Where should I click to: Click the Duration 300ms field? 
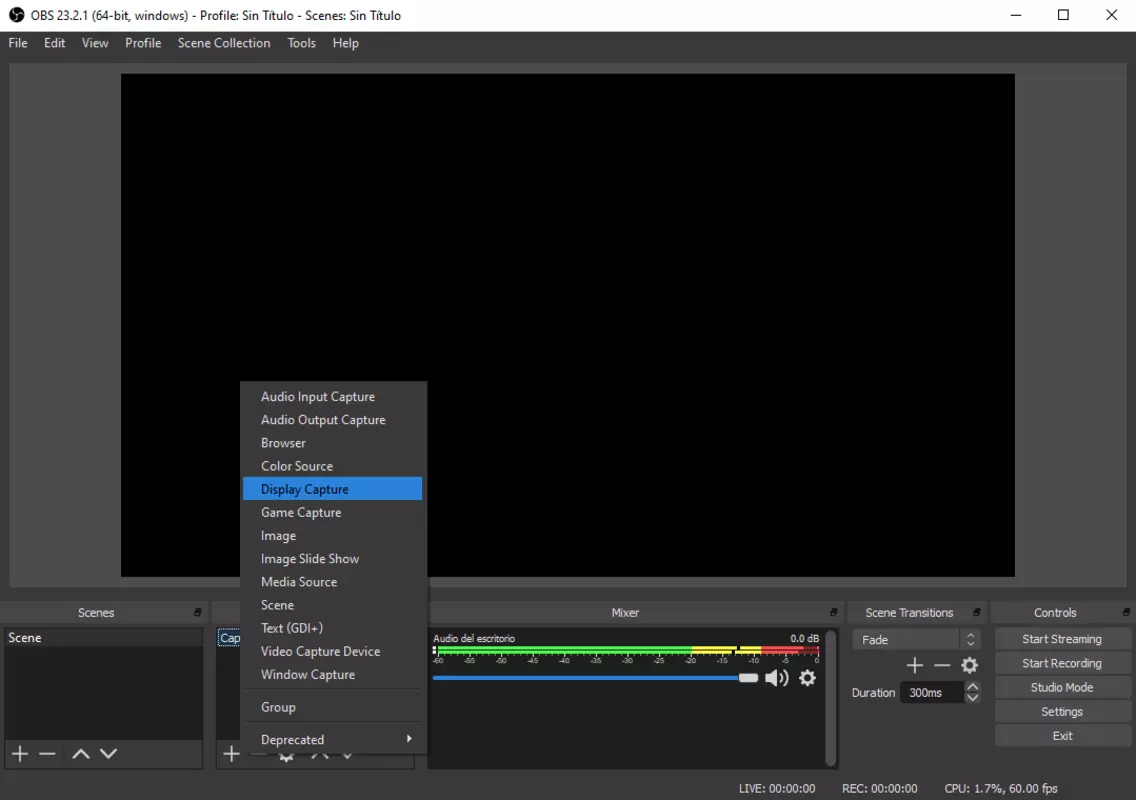[933, 693]
